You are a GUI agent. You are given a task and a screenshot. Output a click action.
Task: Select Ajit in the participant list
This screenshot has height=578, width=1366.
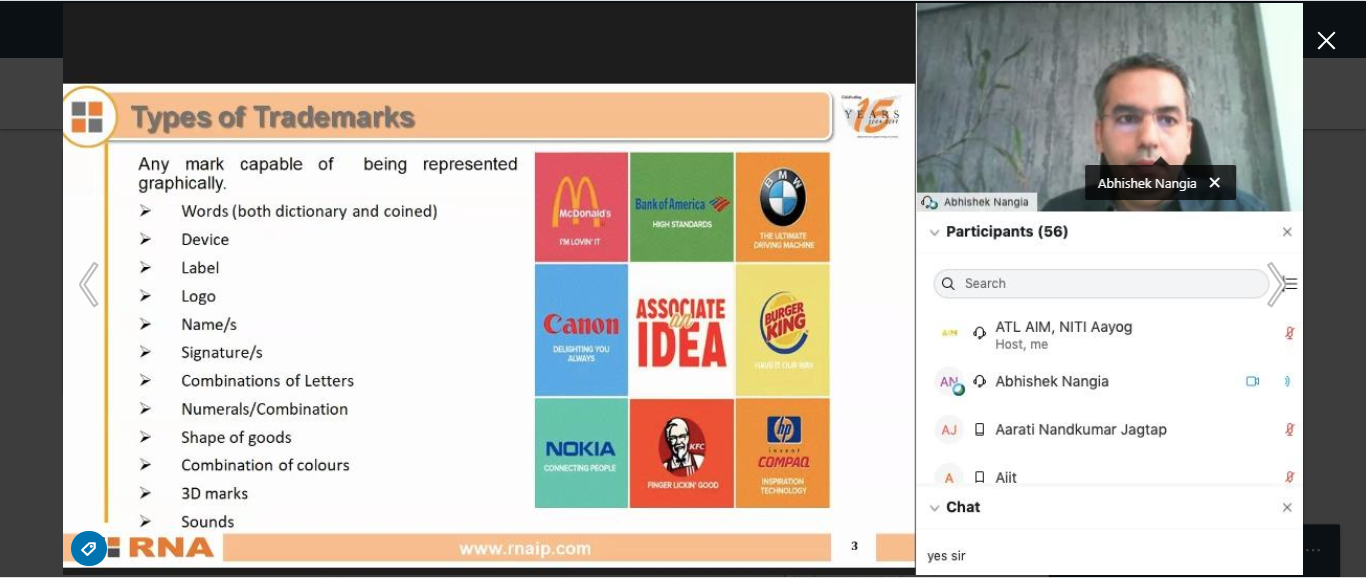[x=1006, y=478]
